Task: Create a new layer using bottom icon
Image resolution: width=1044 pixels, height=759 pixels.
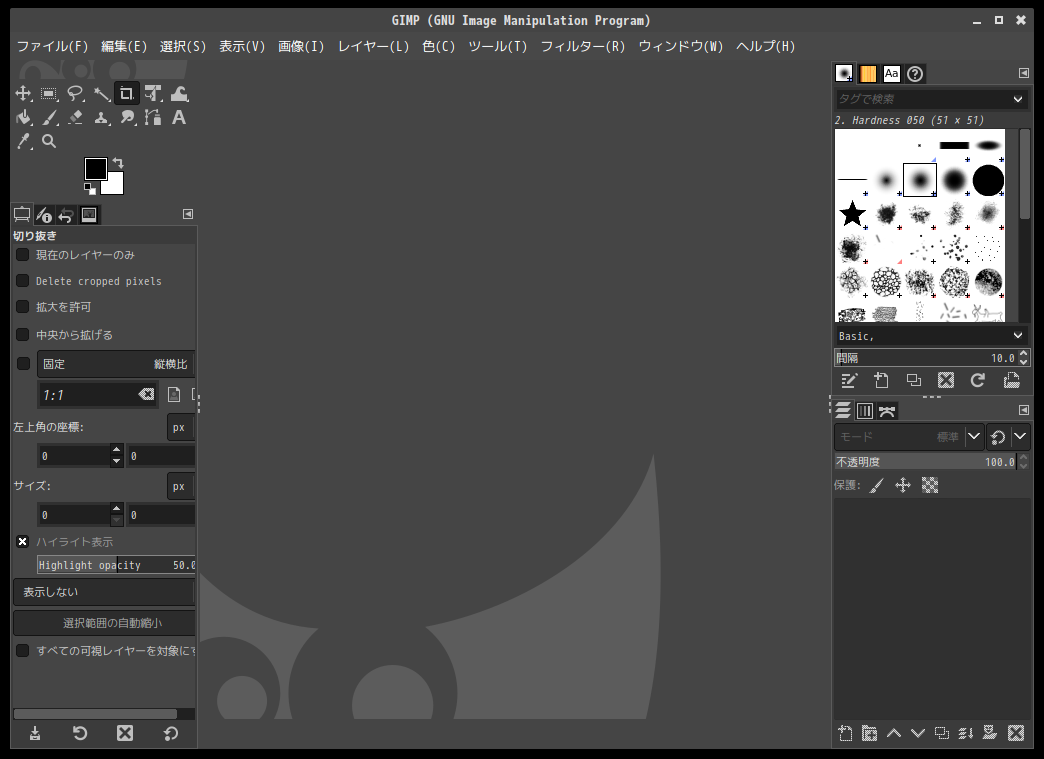Action: pos(845,733)
